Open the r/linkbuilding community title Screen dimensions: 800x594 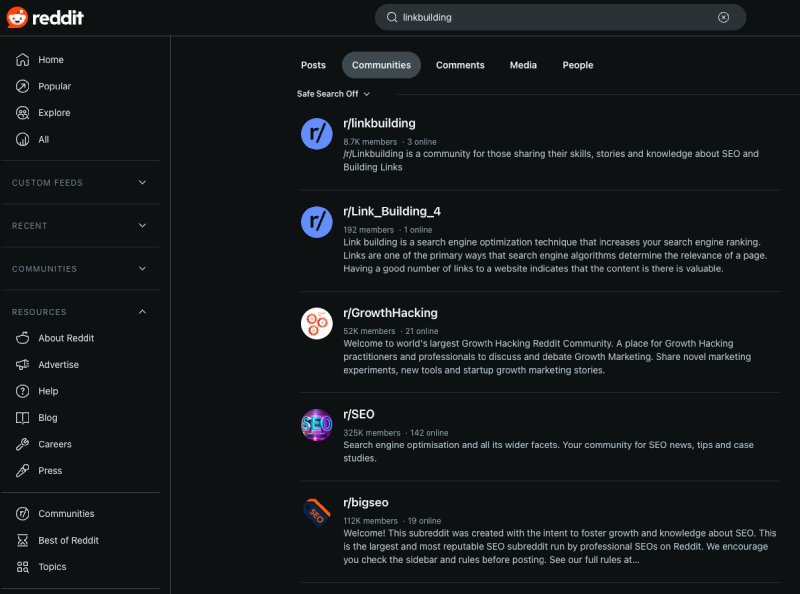click(x=379, y=123)
